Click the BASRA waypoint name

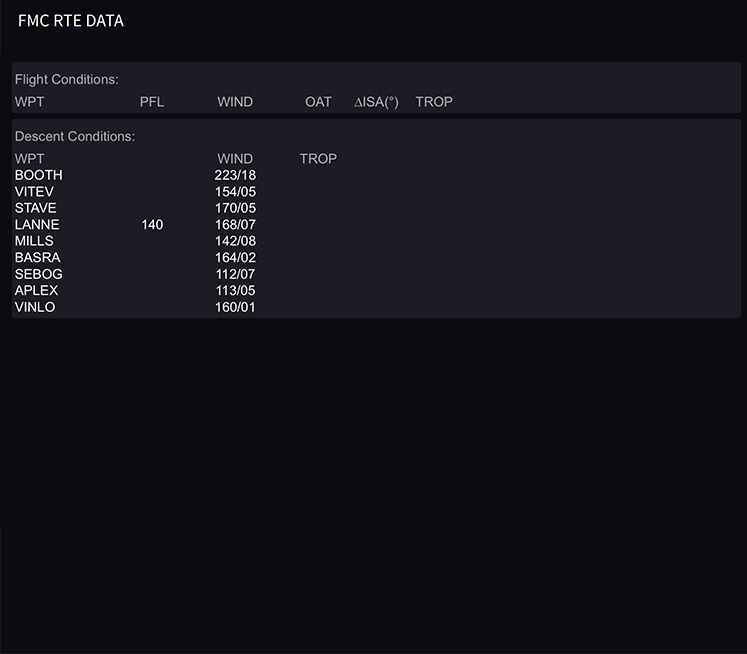click(x=37, y=258)
